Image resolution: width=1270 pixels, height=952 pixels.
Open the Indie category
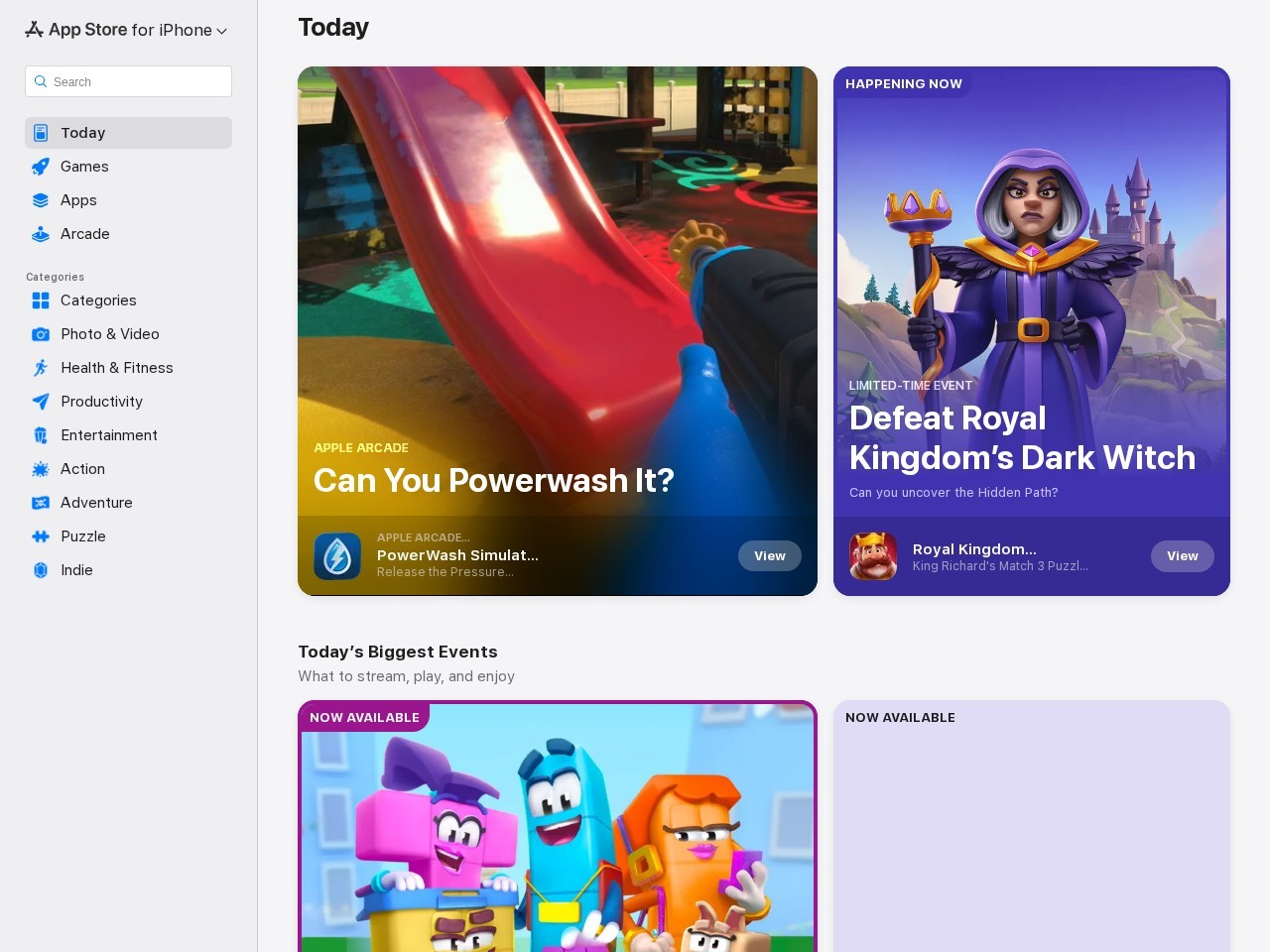(x=76, y=570)
